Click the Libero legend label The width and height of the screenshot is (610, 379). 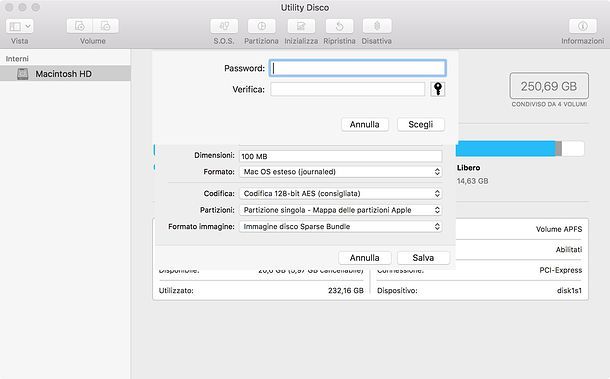[x=468, y=168]
